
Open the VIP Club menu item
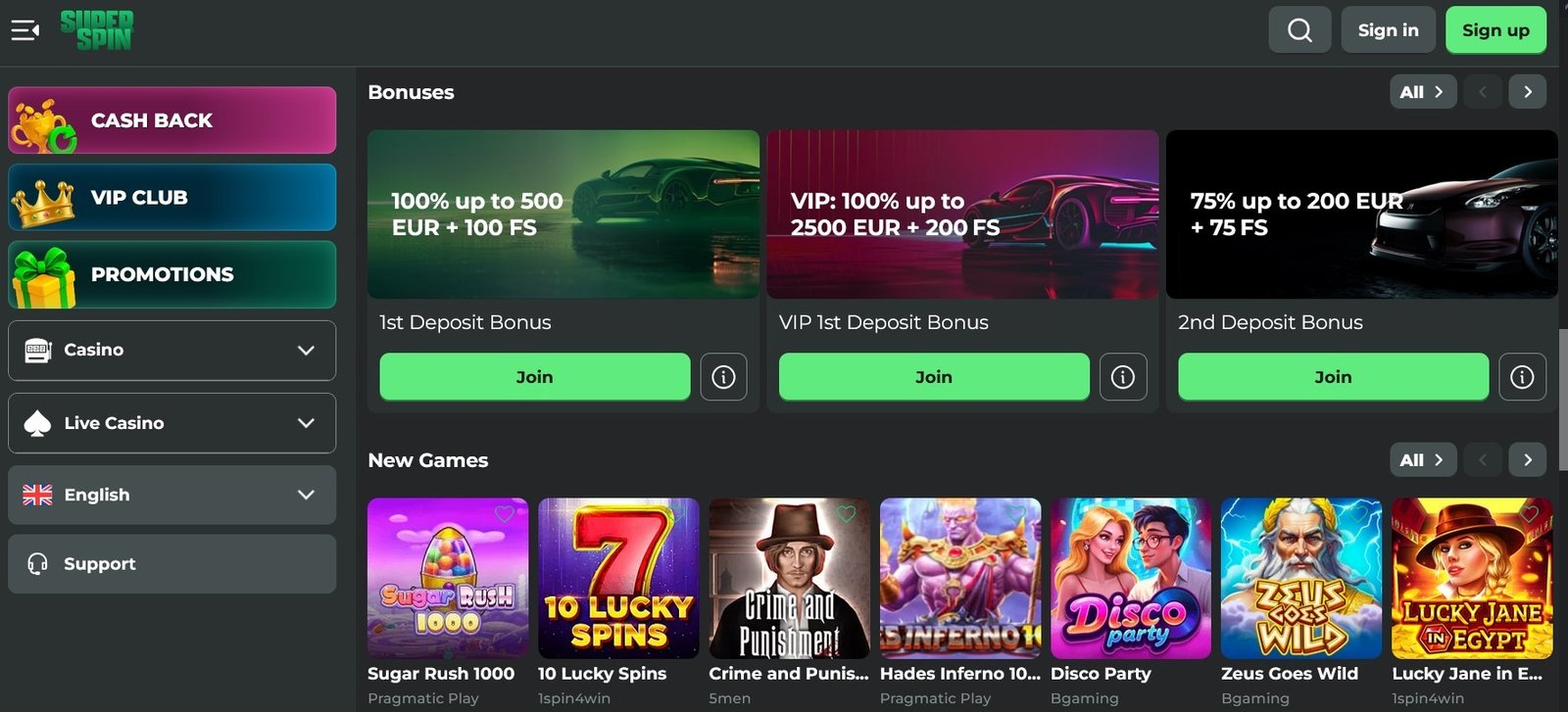(x=171, y=197)
